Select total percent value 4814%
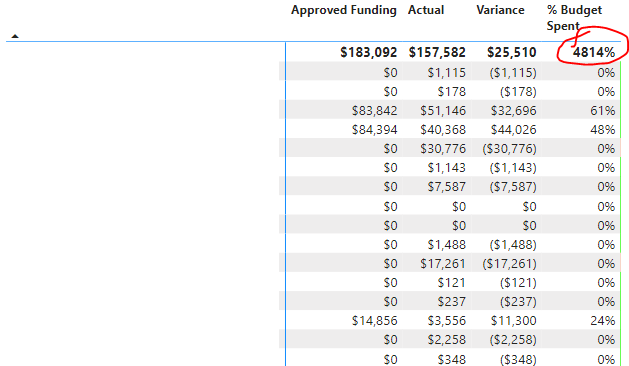The image size is (629, 366). [x=594, y=52]
